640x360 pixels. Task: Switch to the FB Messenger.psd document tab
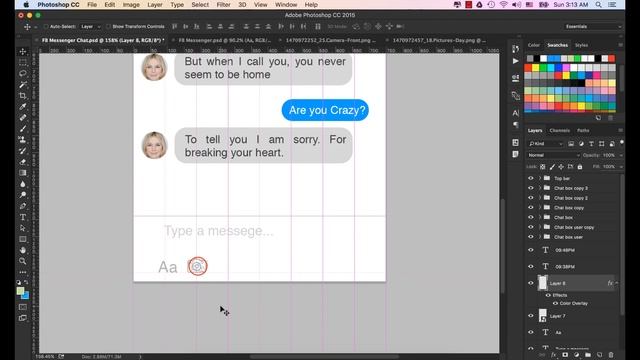point(225,40)
